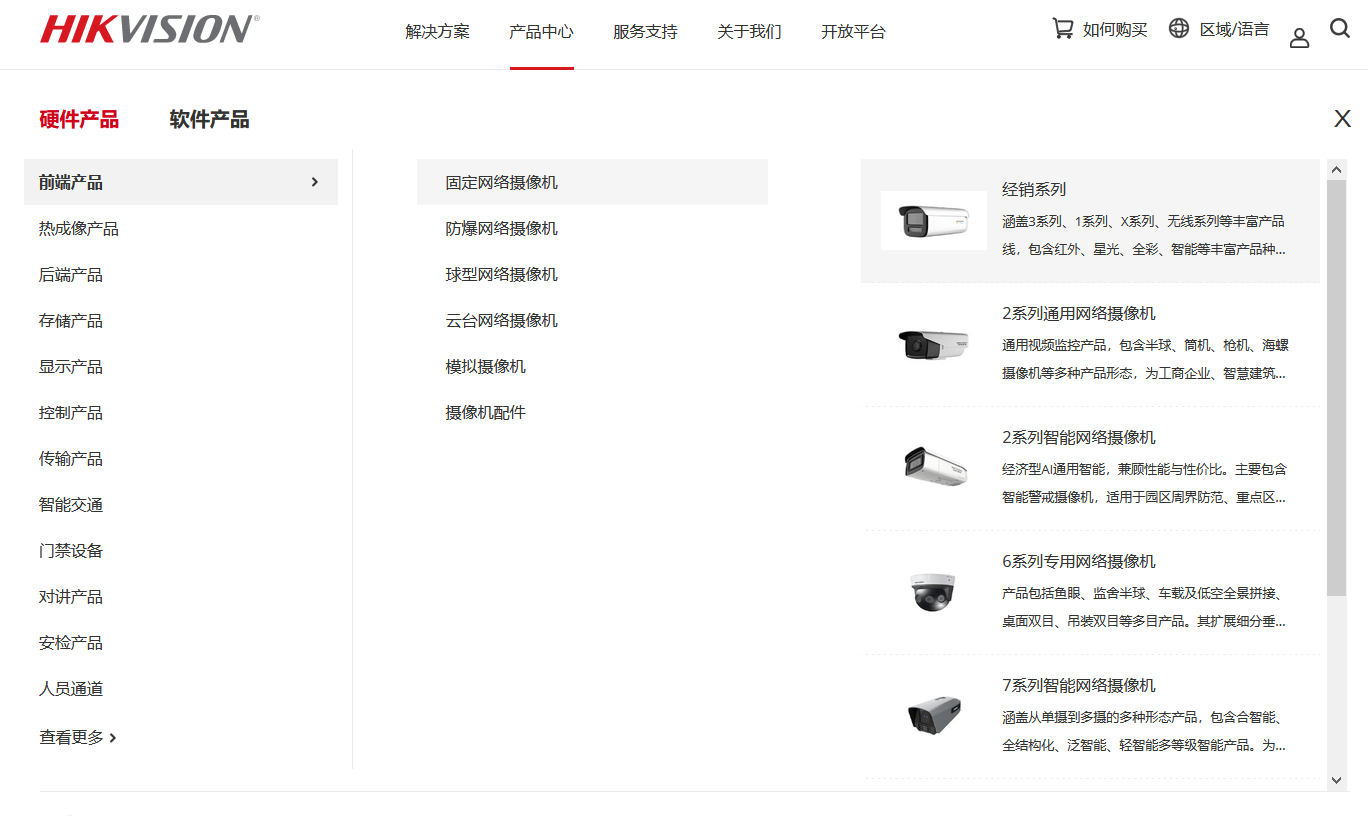Click description starting 涵盖3系列
This screenshot has height=816, width=1368.
point(1144,235)
